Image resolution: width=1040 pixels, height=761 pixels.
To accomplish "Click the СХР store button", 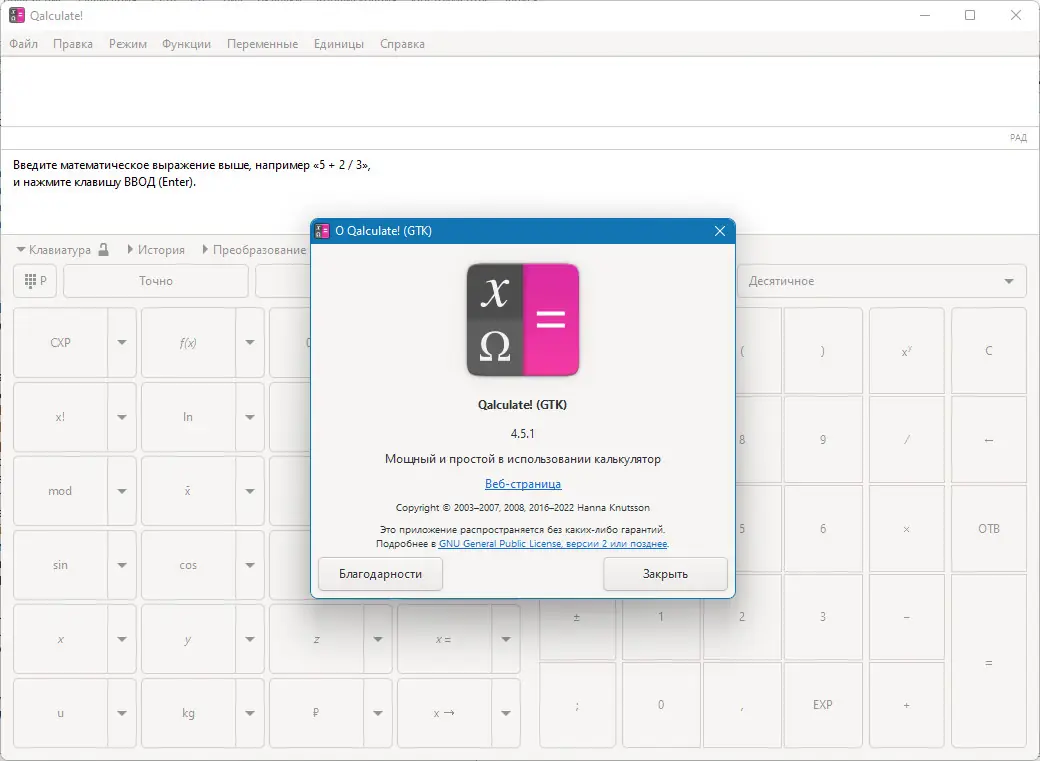I will tap(60, 343).
